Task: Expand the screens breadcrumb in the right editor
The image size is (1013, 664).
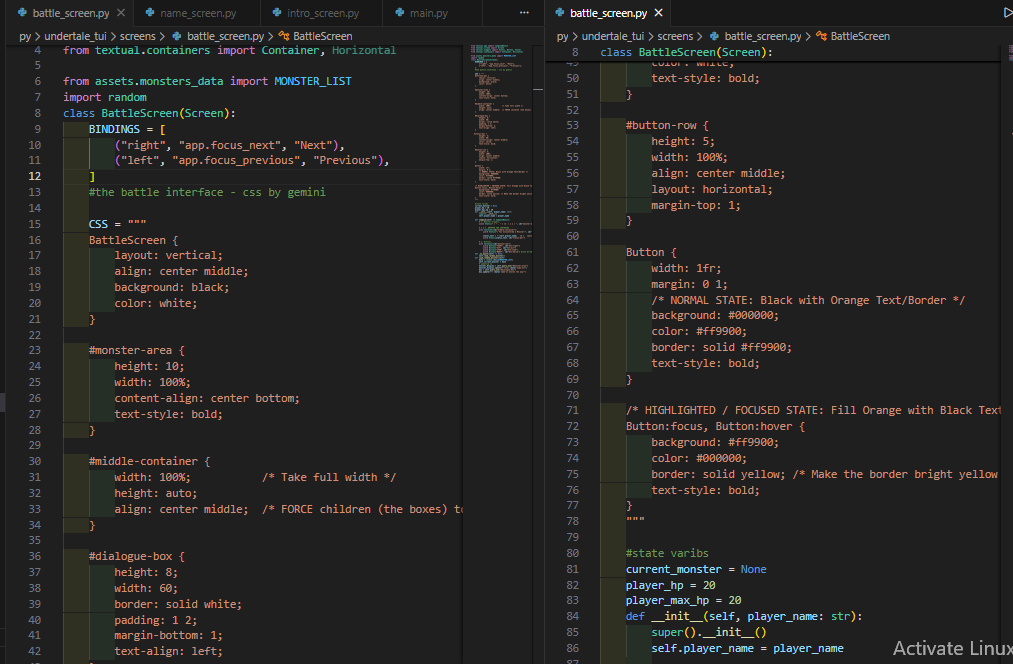Action: (676, 36)
